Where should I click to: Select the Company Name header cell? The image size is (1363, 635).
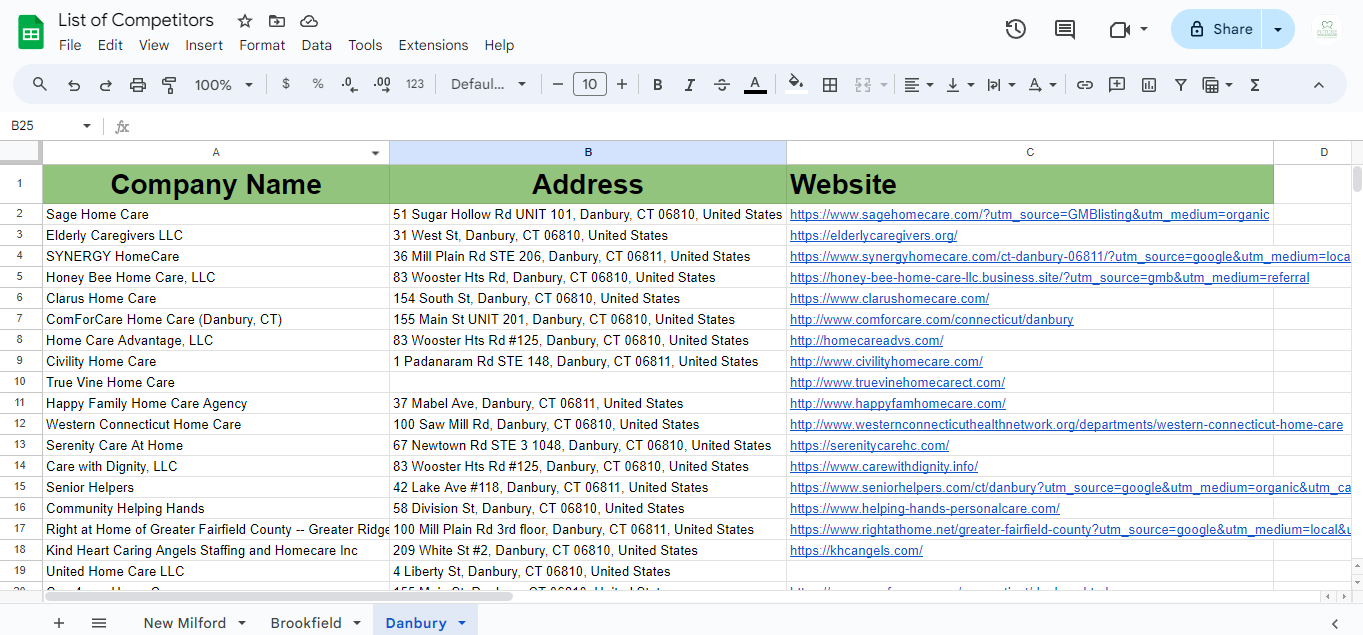click(x=216, y=184)
